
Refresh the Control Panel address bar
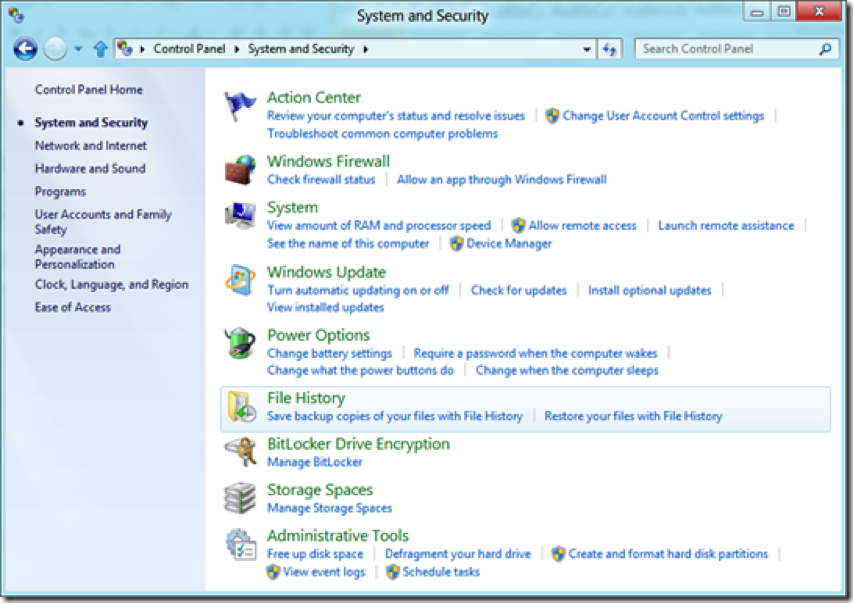(610, 50)
